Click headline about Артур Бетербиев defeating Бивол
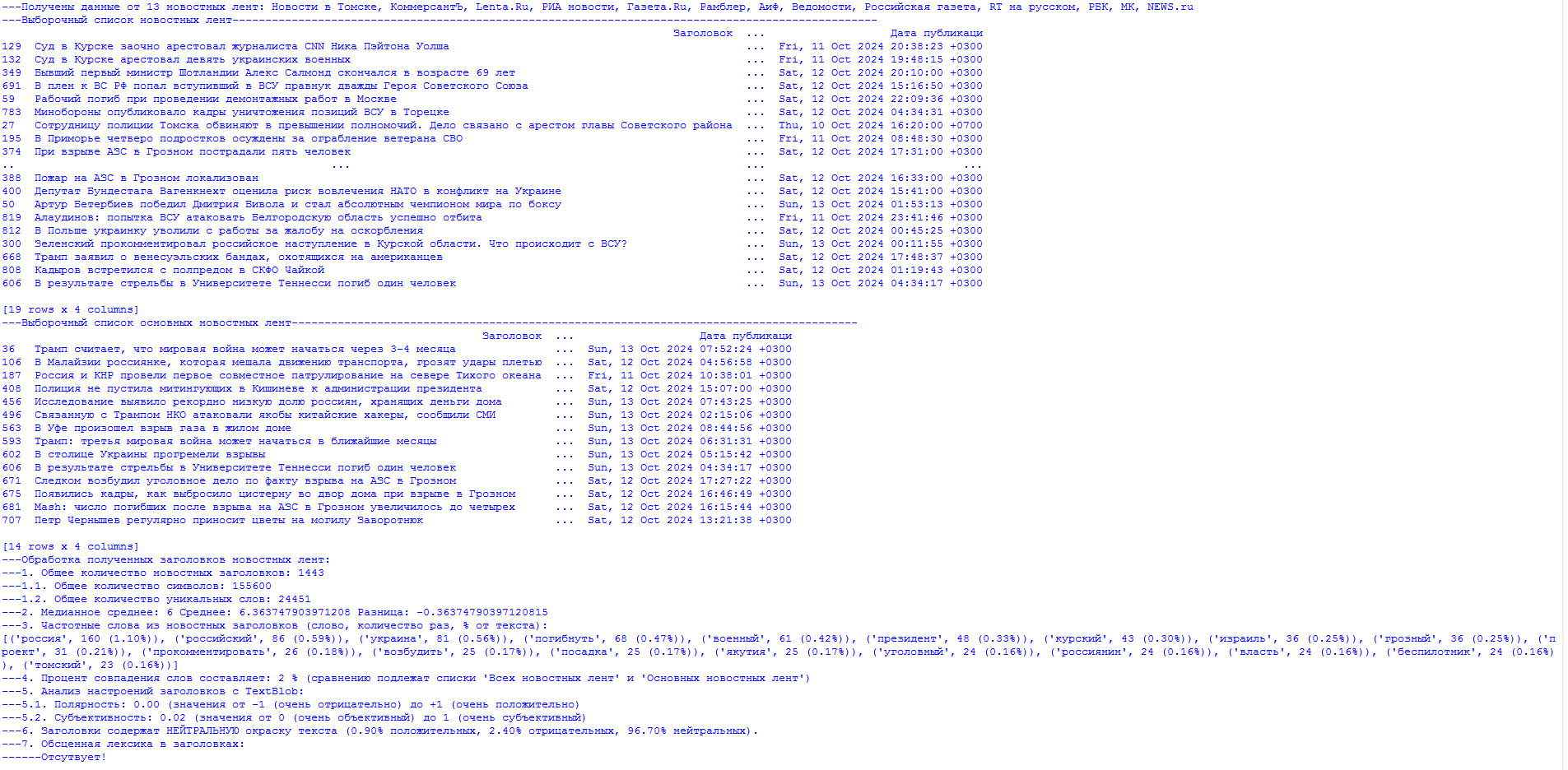This screenshot has height=770, width=1568. pyautogui.click(x=297, y=204)
